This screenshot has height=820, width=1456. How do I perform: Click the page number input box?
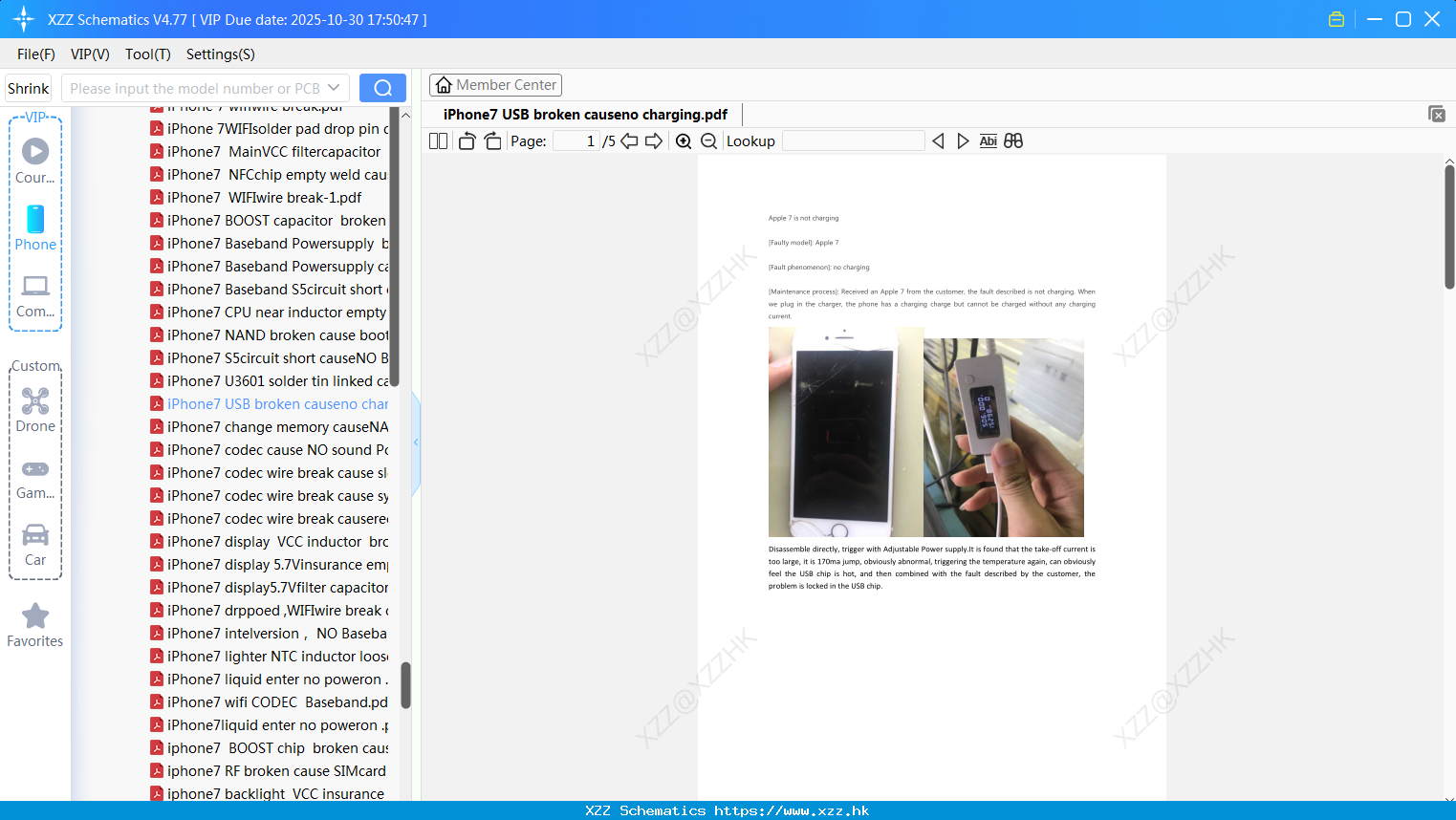576,140
